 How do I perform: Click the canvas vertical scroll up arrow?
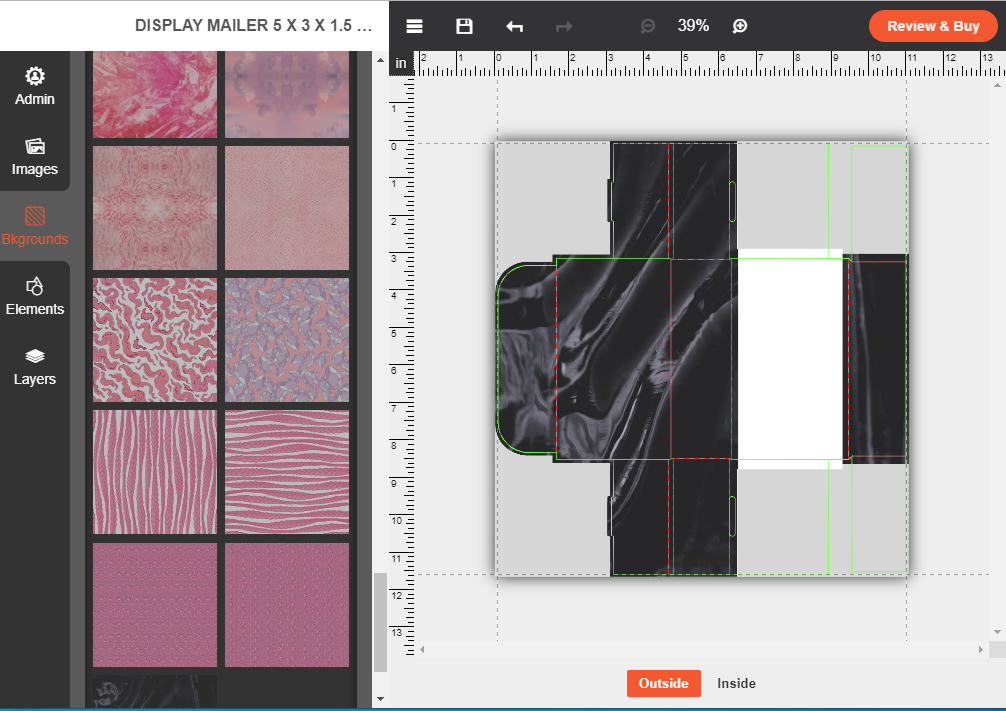point(997,85)
